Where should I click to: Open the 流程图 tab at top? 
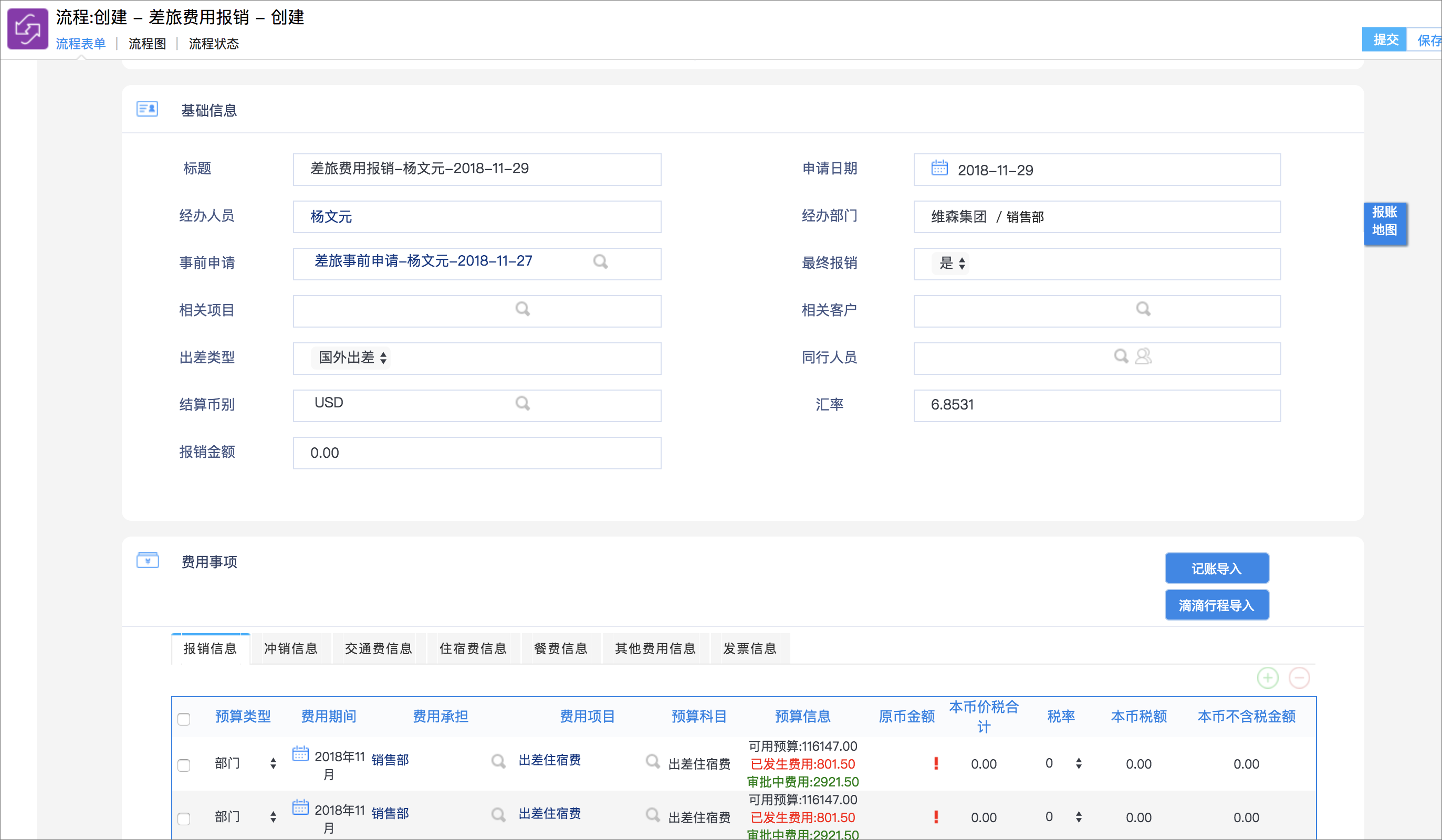147,44
